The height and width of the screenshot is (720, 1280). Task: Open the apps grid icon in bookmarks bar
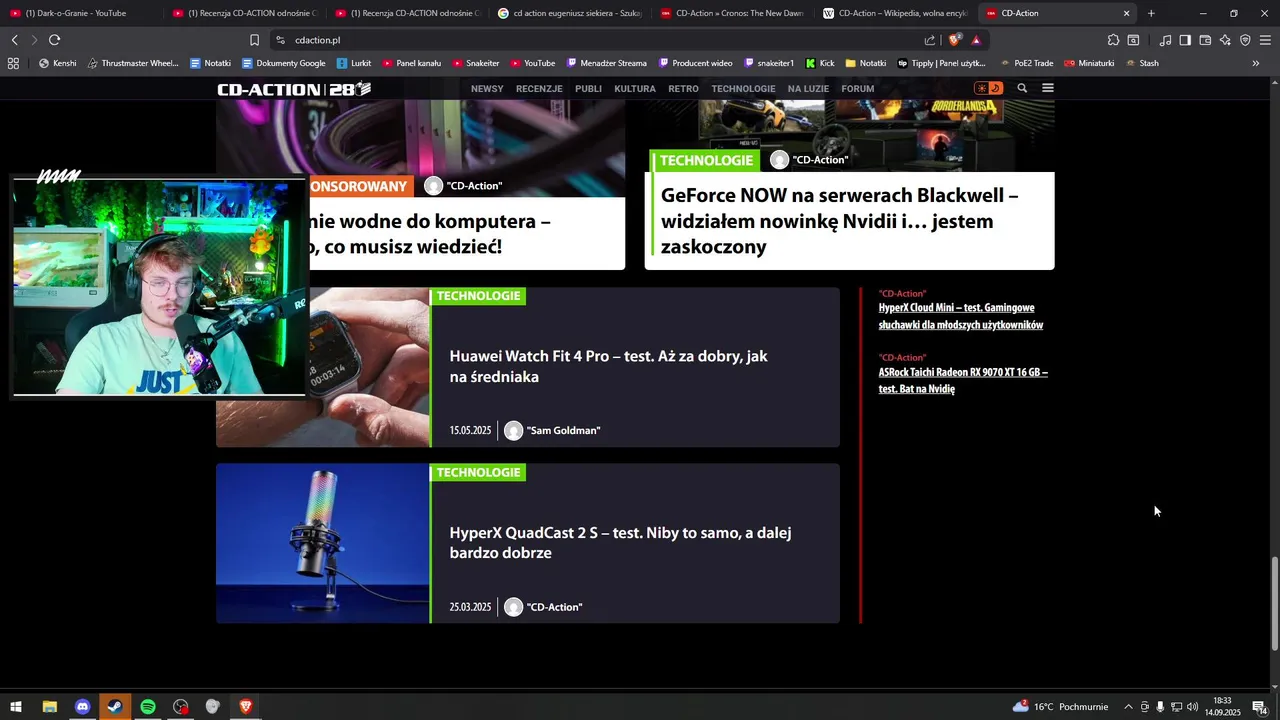tap(13, 63)
